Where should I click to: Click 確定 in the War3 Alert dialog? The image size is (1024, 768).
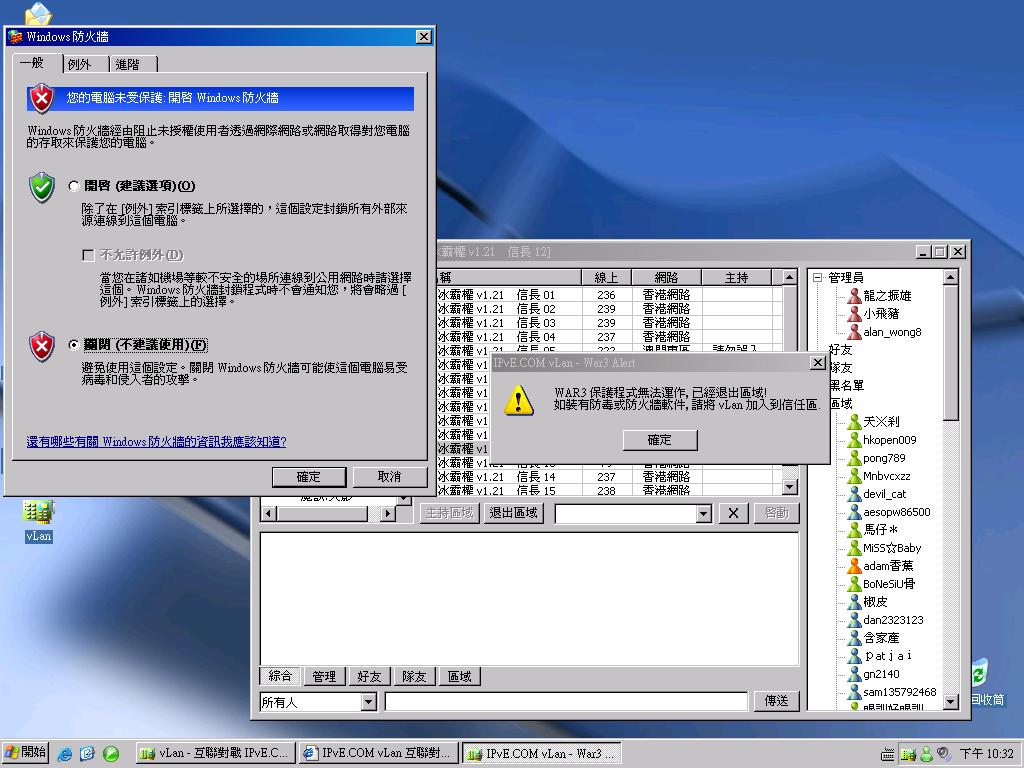(x=659, y=440)
